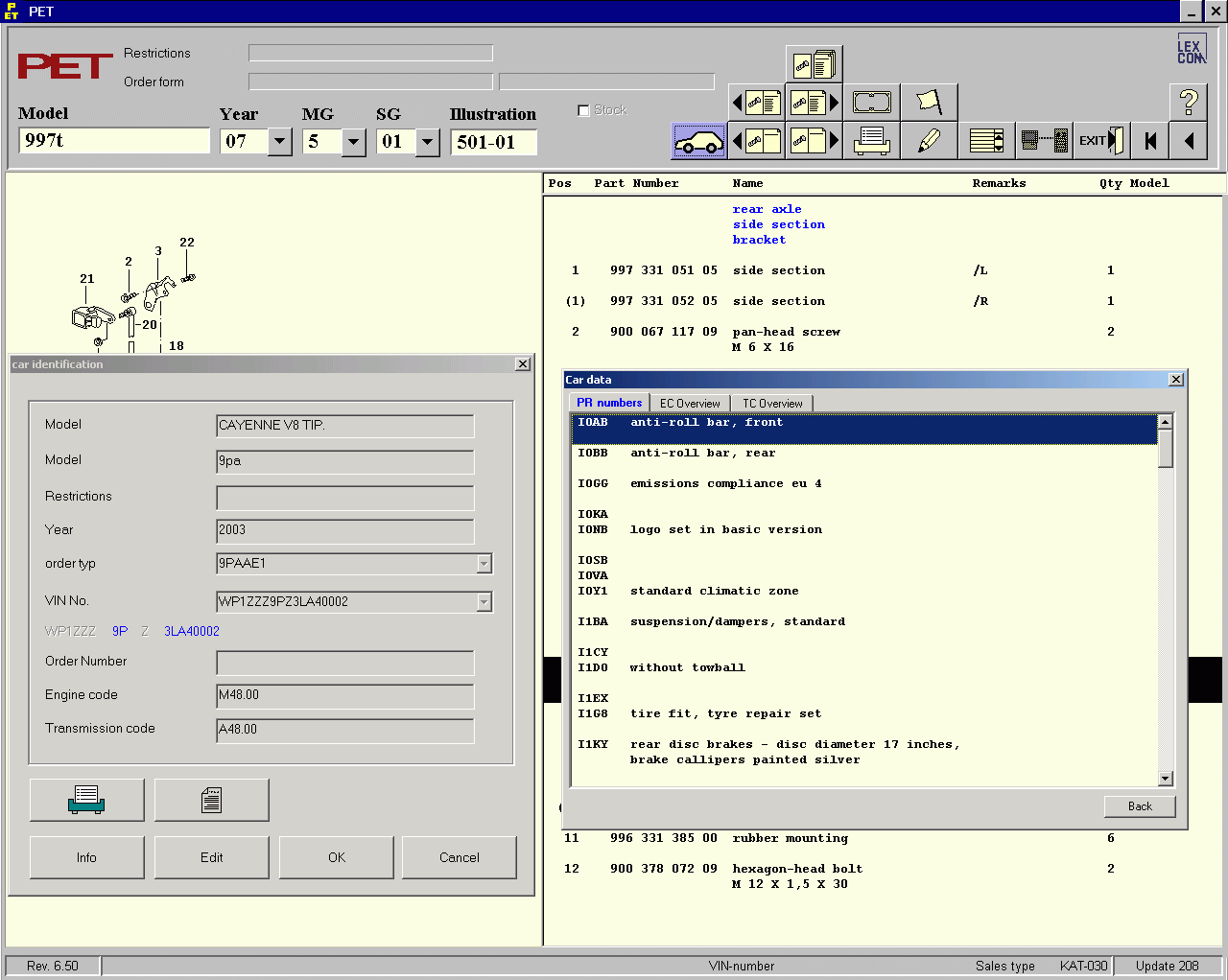Print car identification with printer button
Viewport: 1228px width, 980px height.
point(87,800)
